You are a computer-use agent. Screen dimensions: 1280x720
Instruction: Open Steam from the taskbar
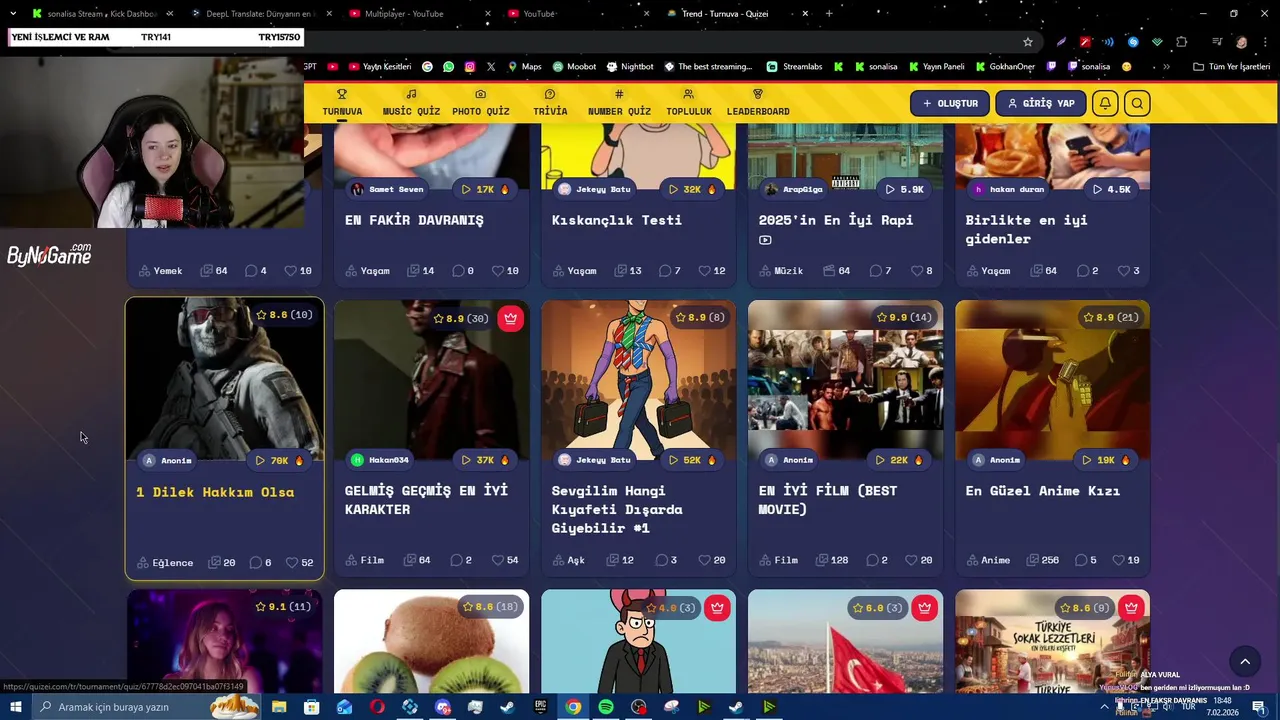(508, 707)
